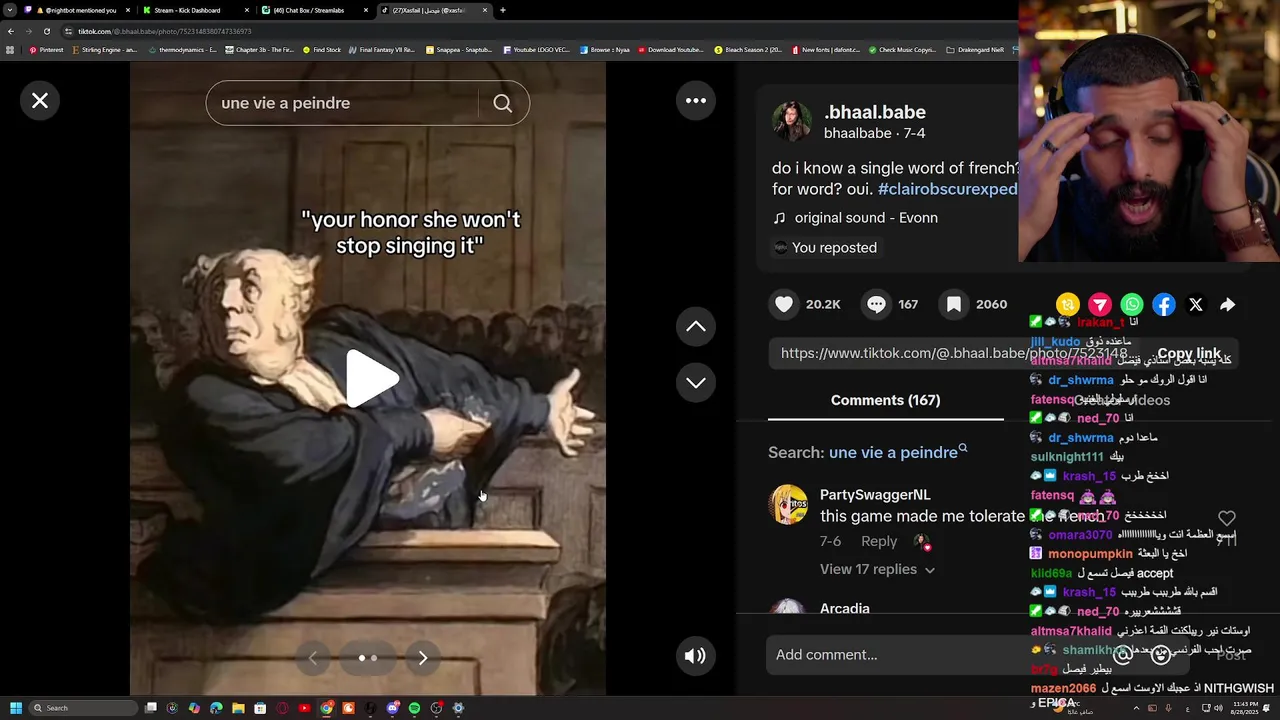The height and width of the screenshot is (720, 1280).
Task: Click Copy link button
Action: [1189, 354]
